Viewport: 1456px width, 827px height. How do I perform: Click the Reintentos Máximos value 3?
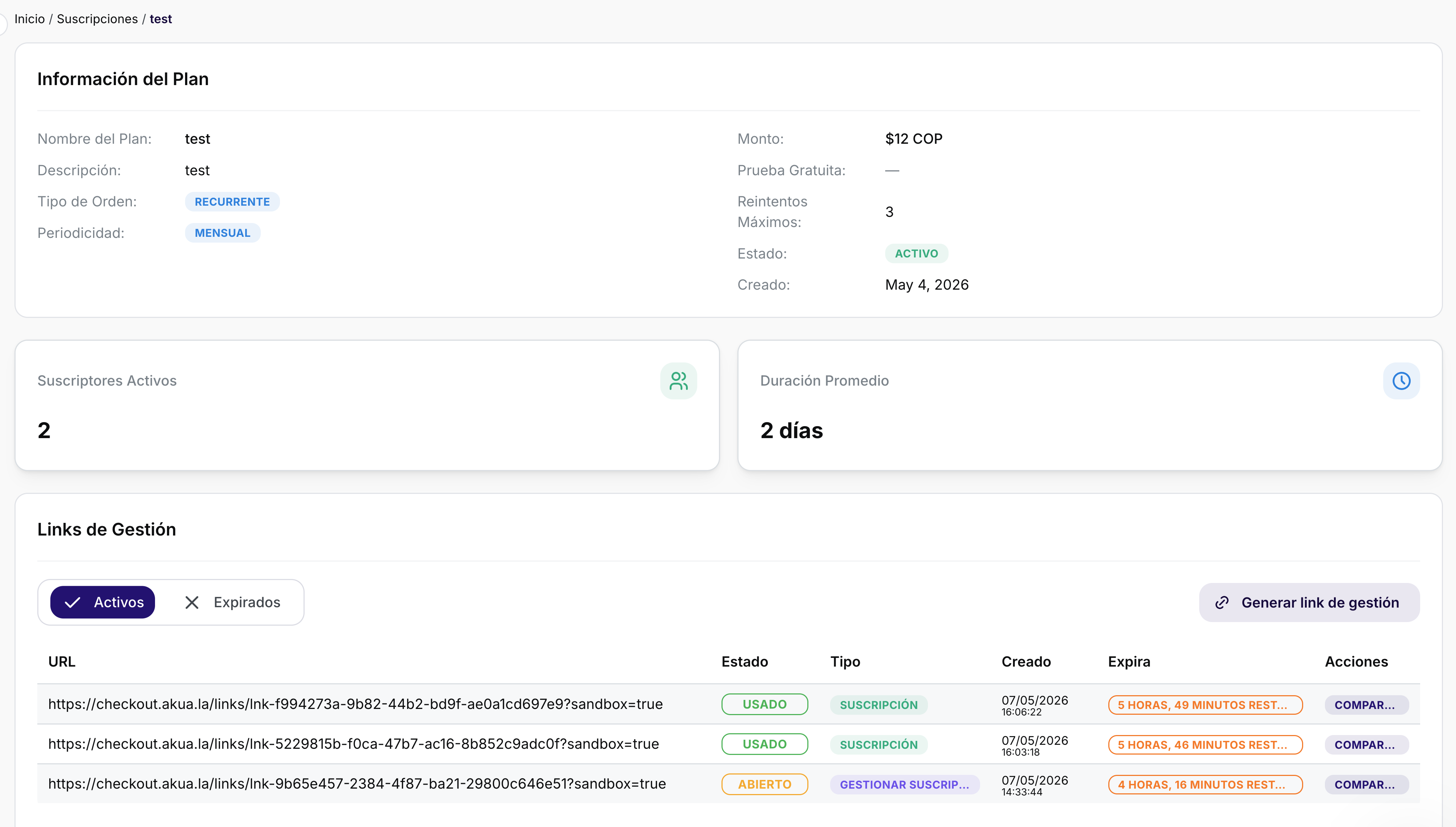pyautogui.click(x=889, y=212)
